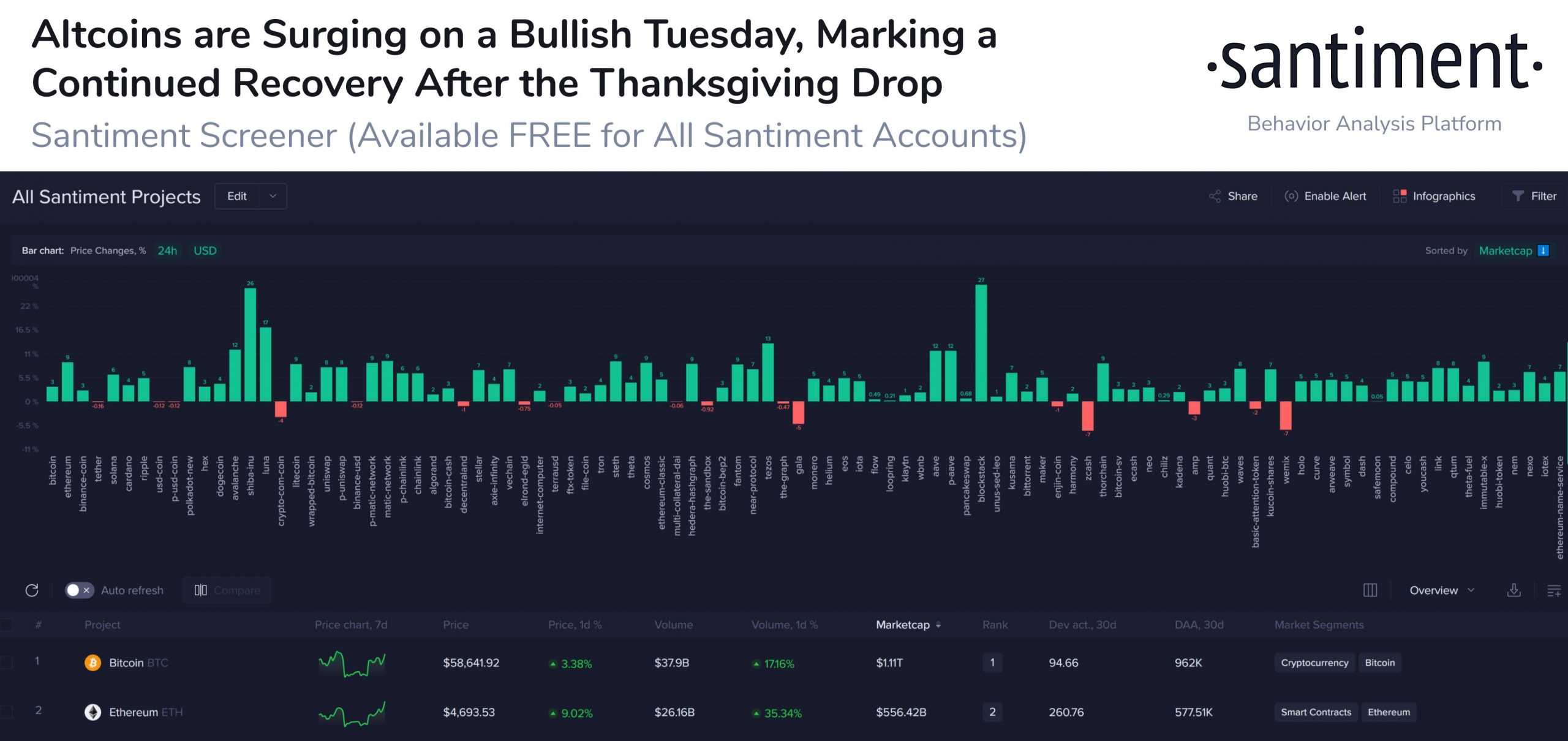Viewport: 1568px width, 741px height.
Task: Click the Enable Alert icon
Action: [1291, 196]
